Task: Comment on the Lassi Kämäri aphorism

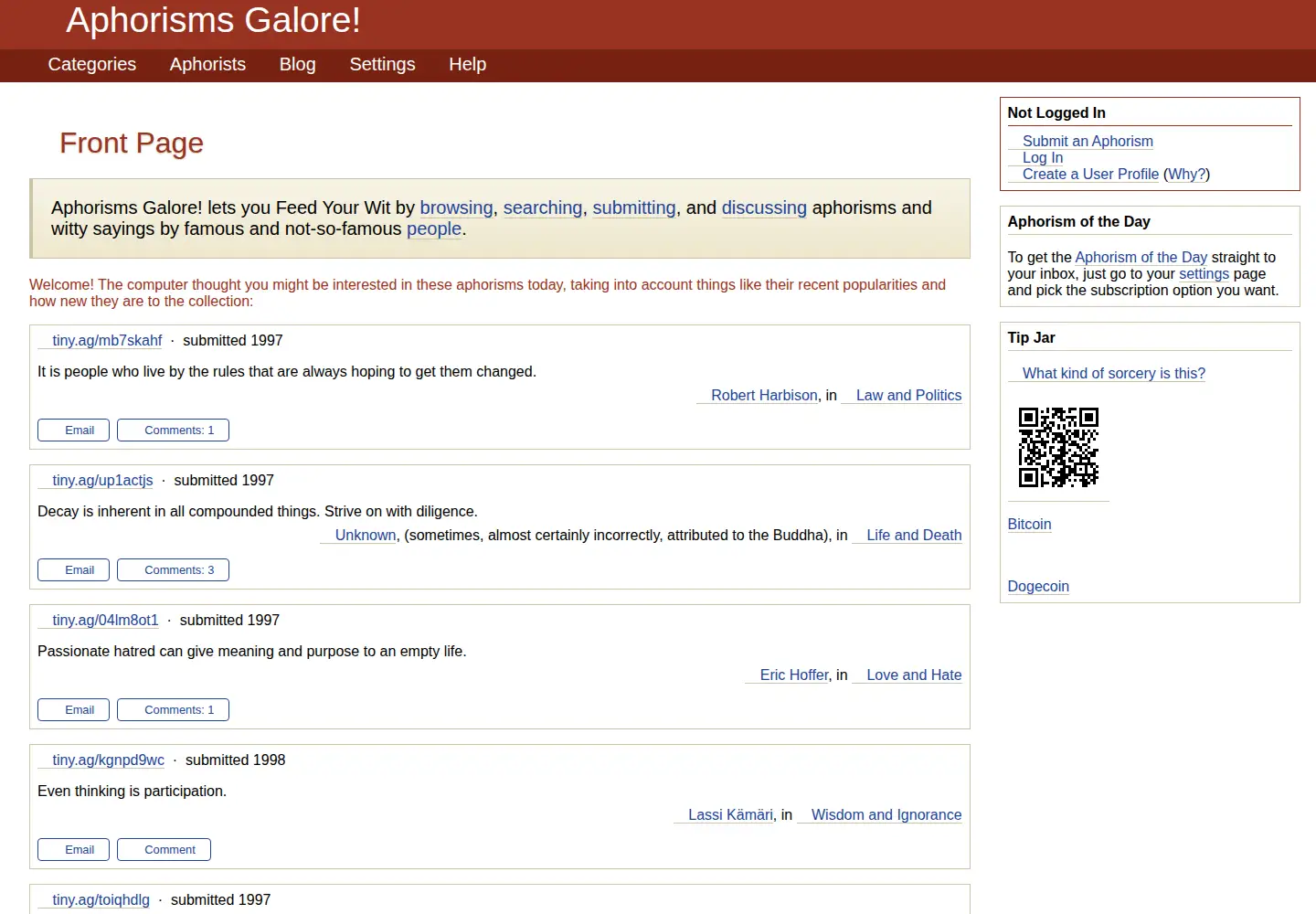Action: 164,850
